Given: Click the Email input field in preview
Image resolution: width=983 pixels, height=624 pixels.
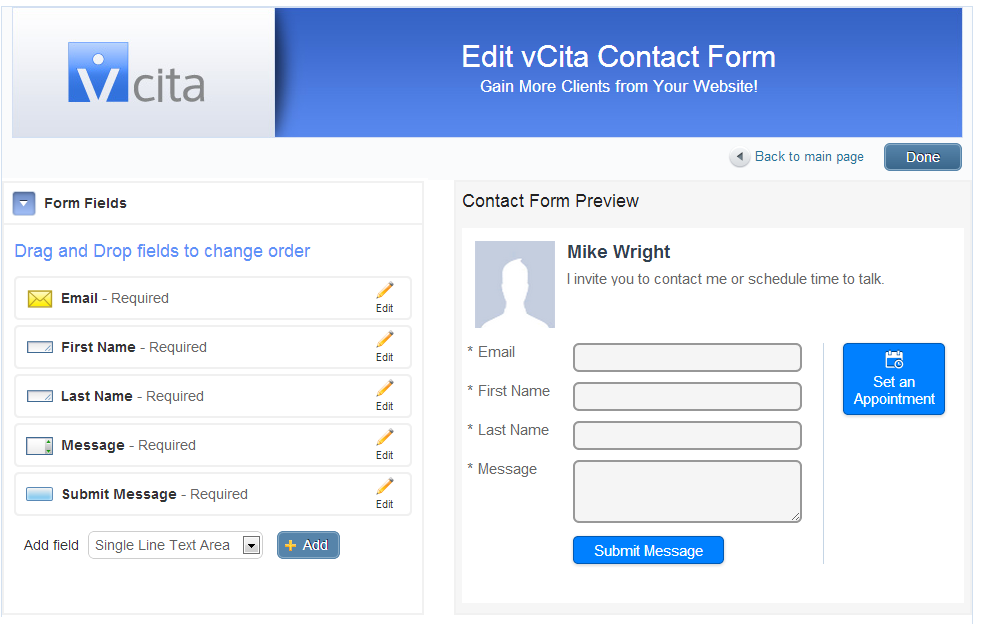Looking at the screenshot, I should tap(687, 358).
